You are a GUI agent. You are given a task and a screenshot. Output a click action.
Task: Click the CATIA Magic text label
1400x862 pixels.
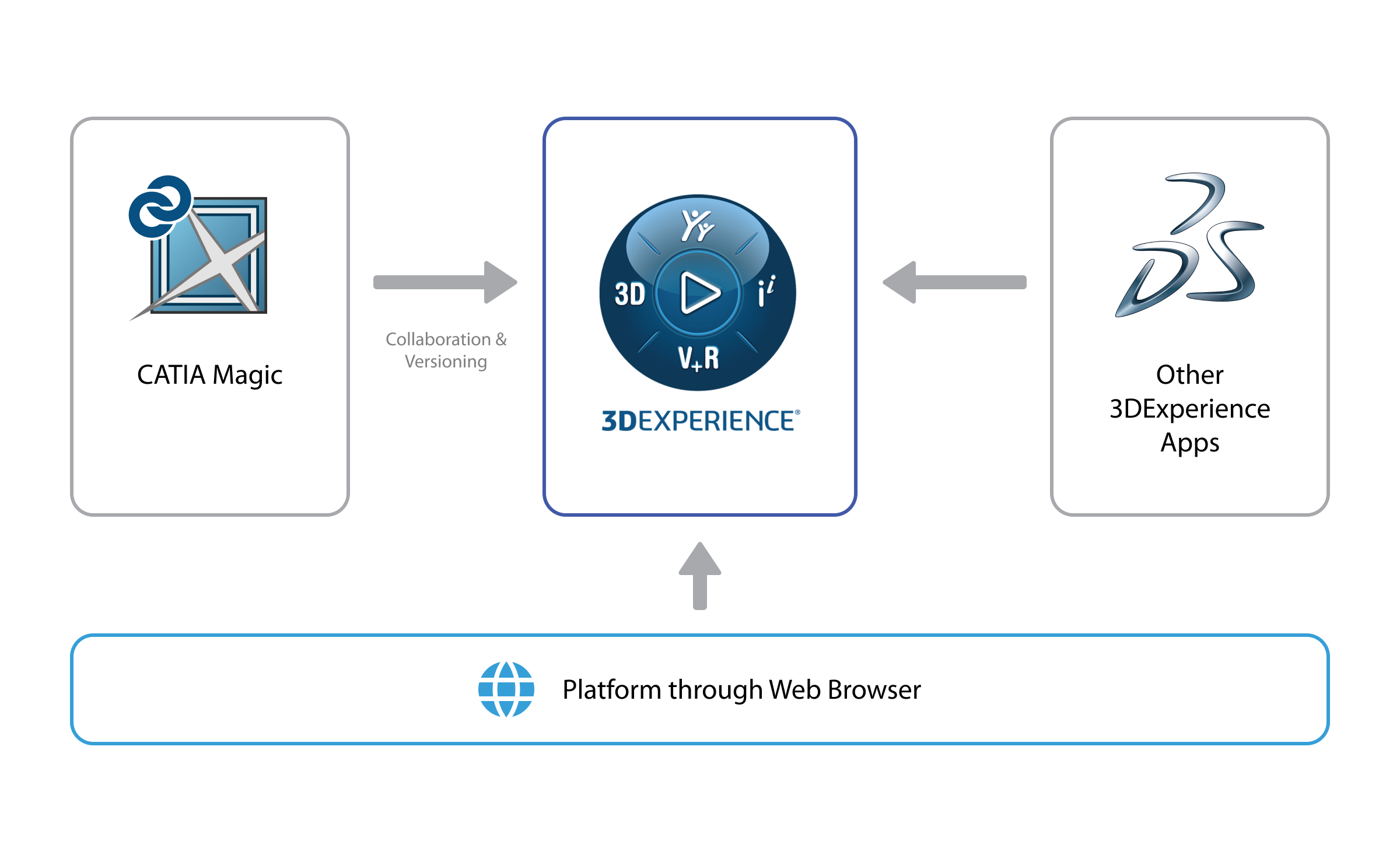(209, 375)
